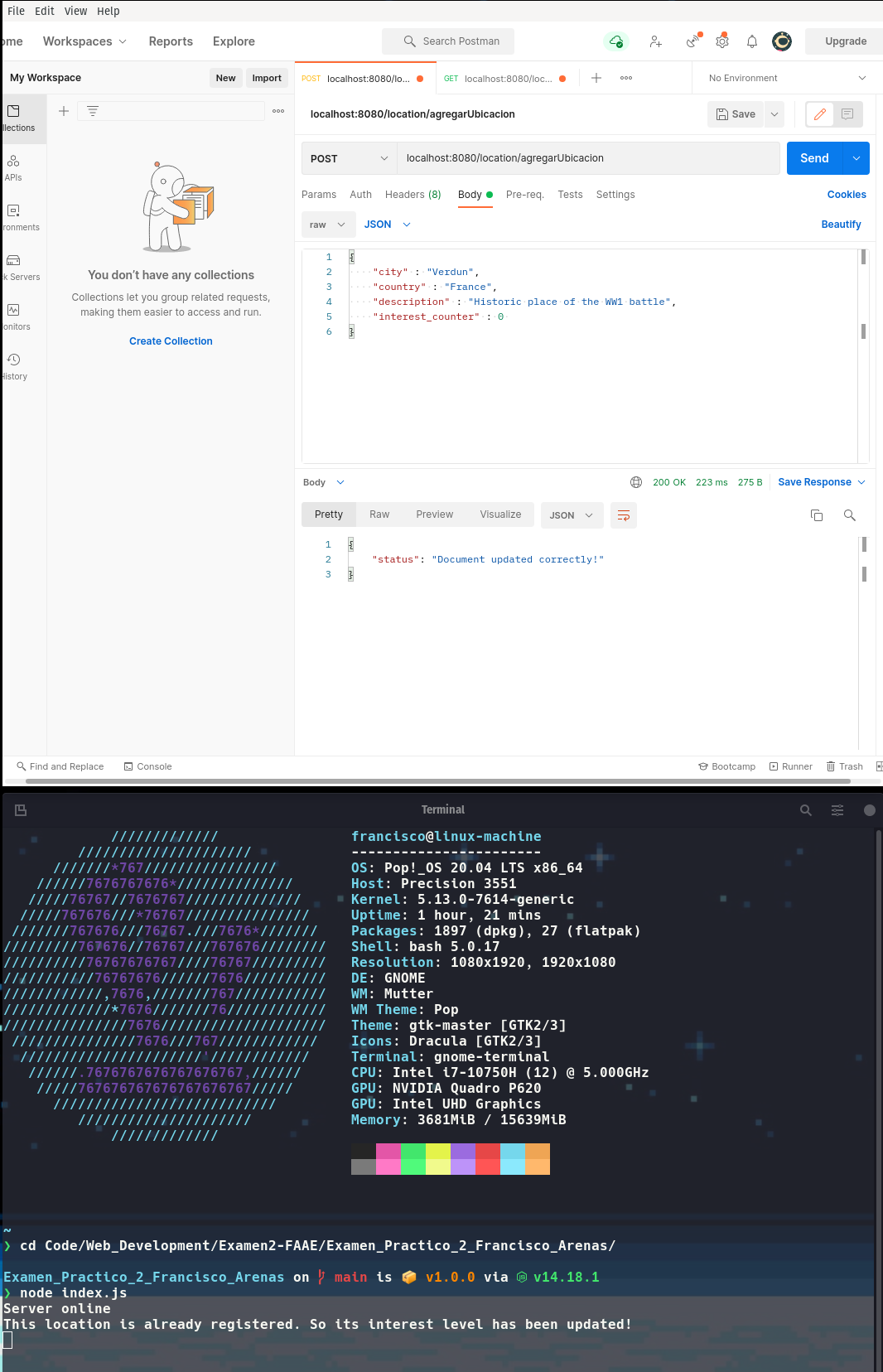Click the network globe icon in response
The width and height of the screenshot is (883, 1372).
636,482
